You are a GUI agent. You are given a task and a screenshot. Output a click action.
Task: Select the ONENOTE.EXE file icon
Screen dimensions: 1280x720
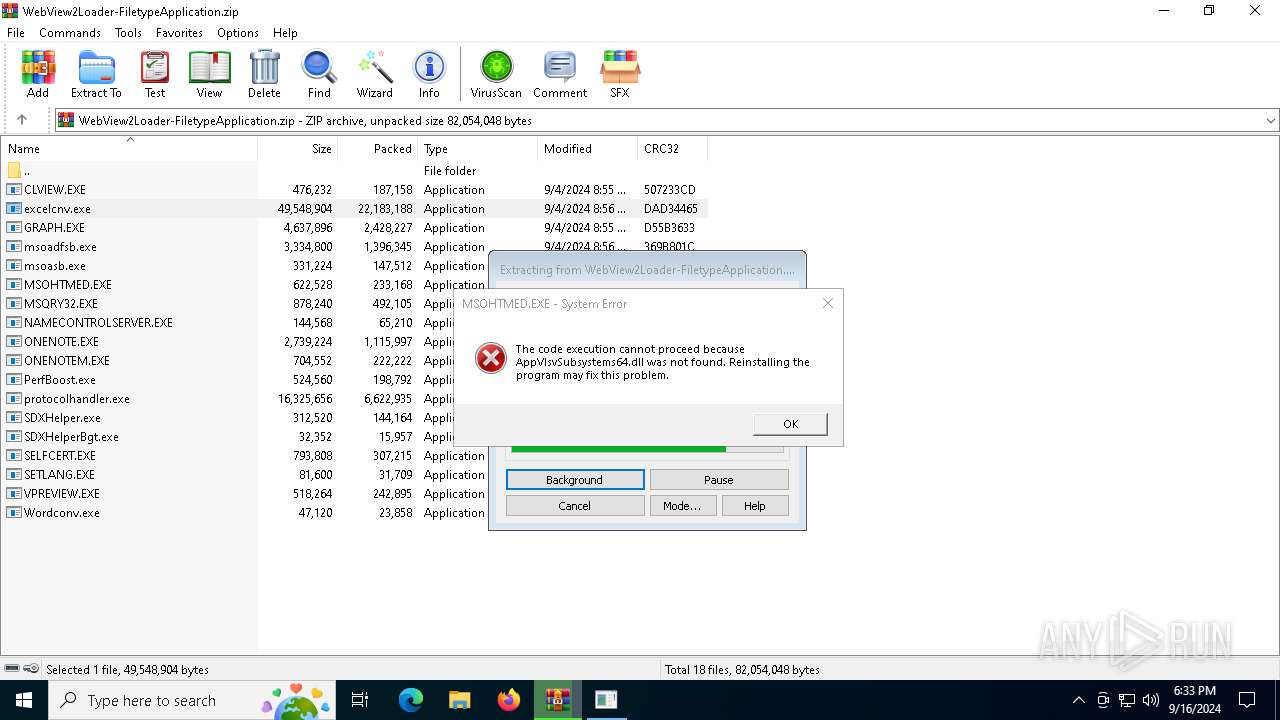point(14,342)
